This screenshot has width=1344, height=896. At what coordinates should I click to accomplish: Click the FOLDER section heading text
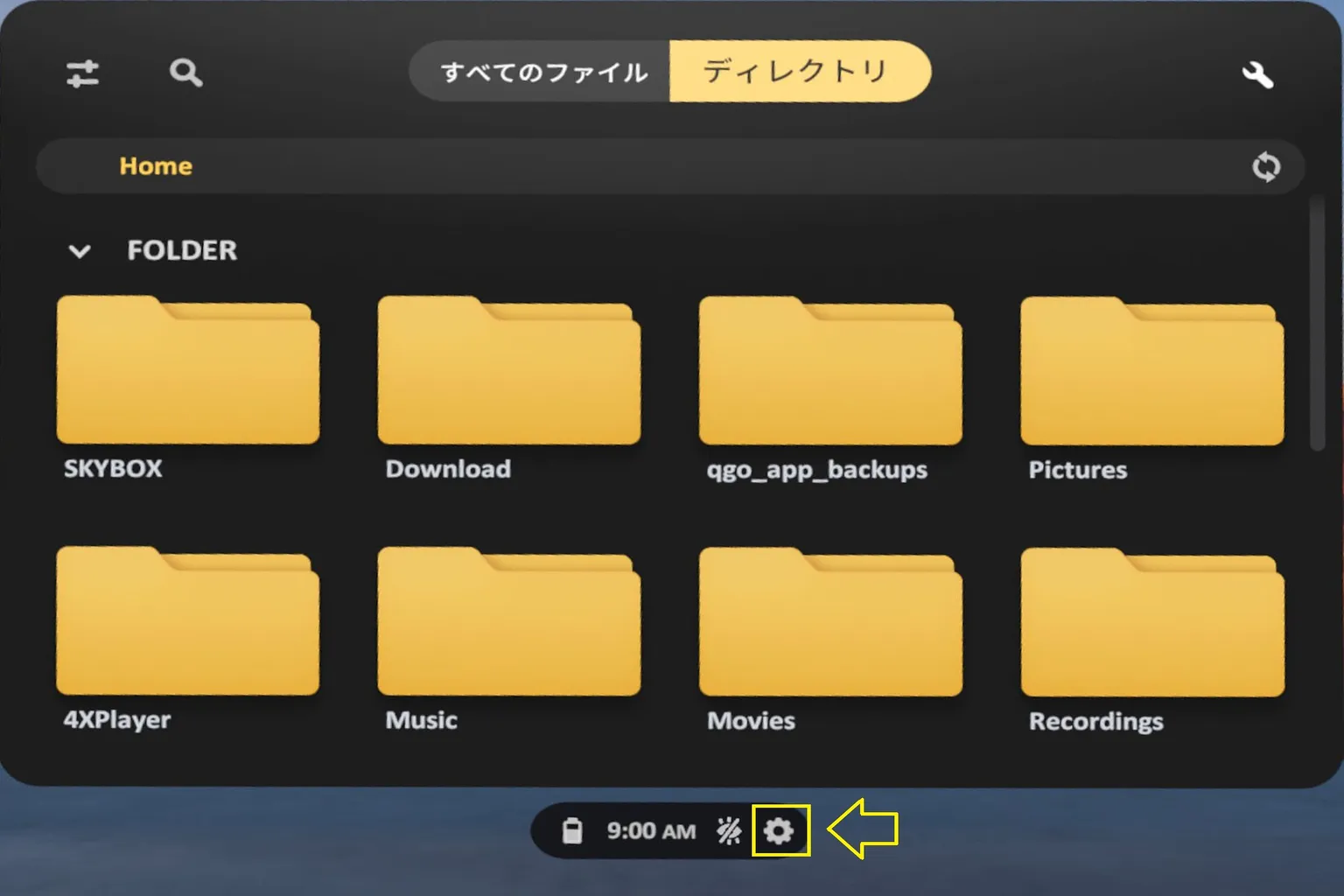[x=182, y=251]
